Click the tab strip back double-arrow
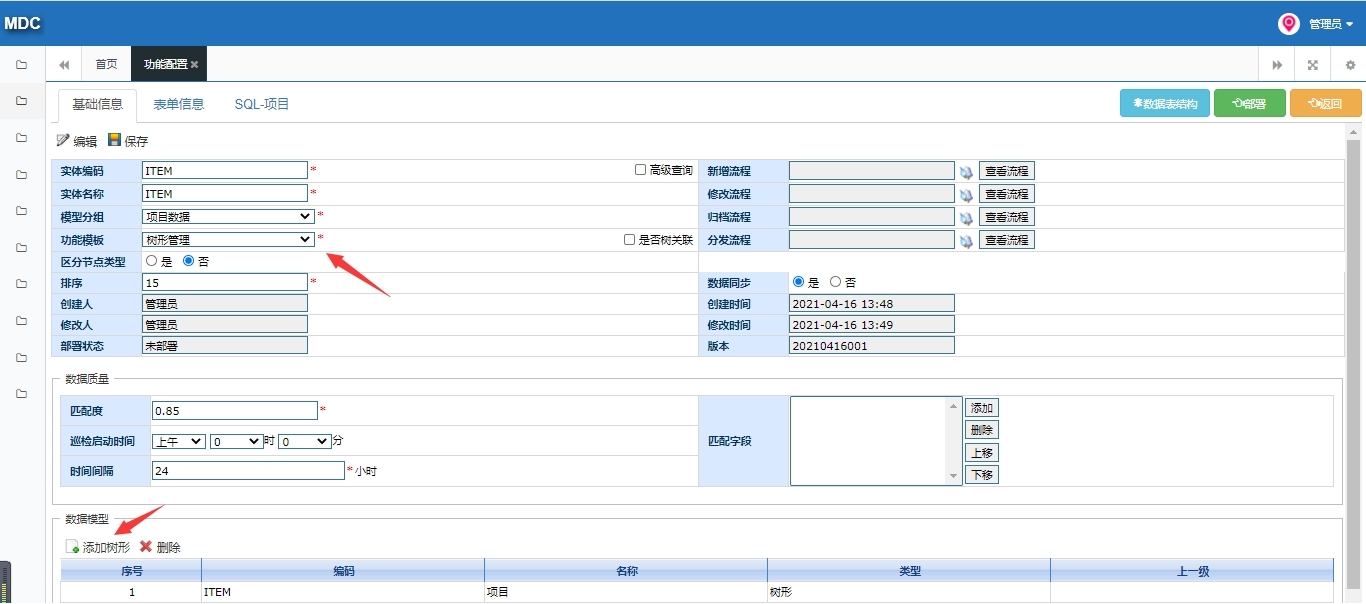1366x604 pixels. click(x=64, y=64)
